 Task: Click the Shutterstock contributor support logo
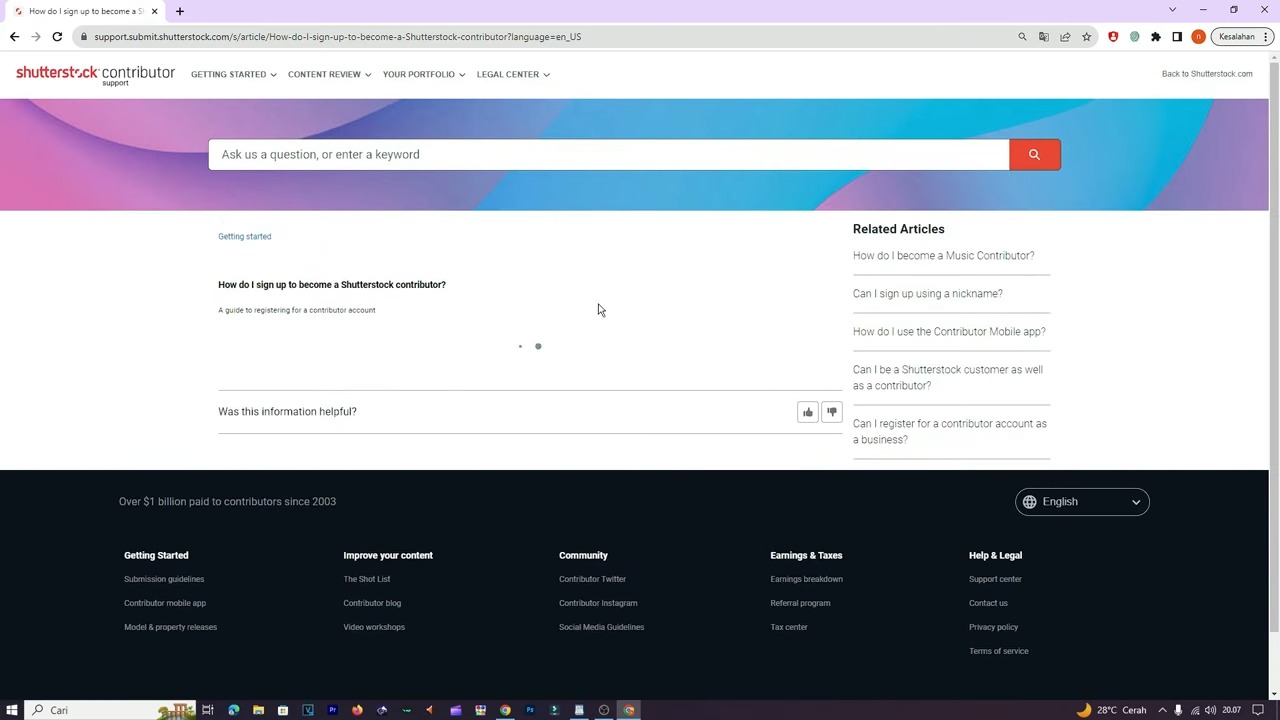coord(95,75)
